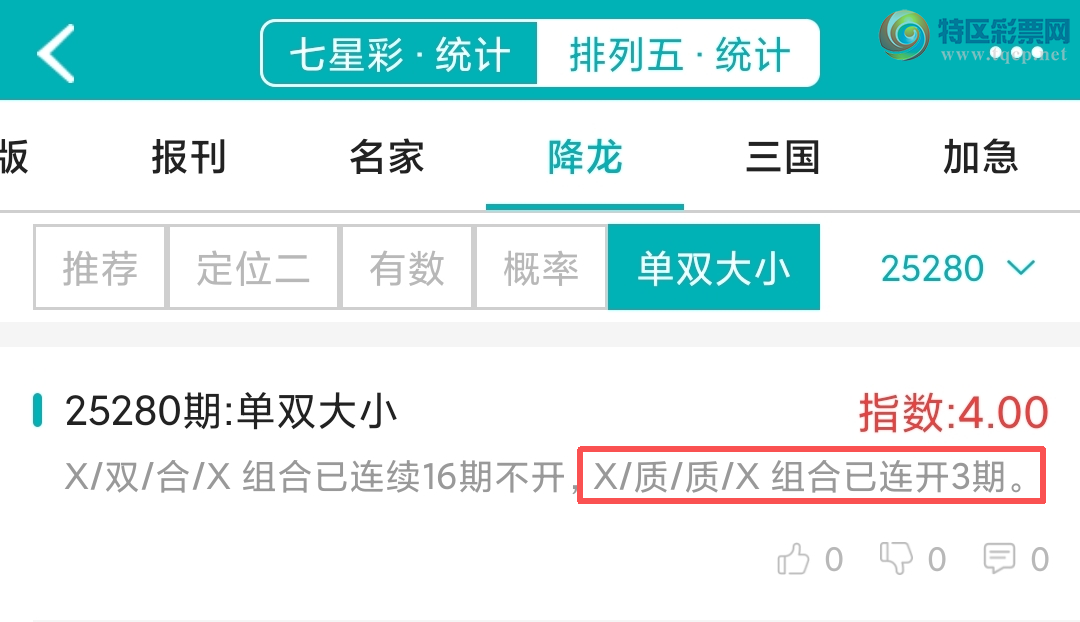Select the 有数 filter button

click(406, 267)
